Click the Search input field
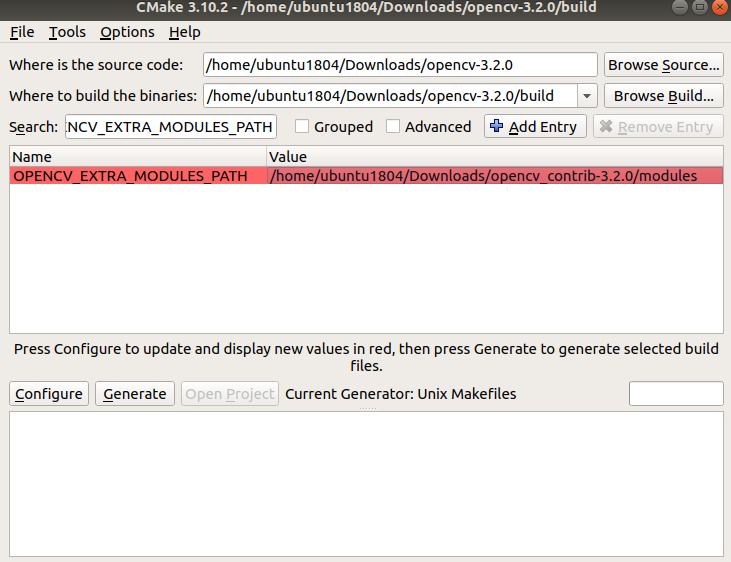Image resolution: width=731 pixels, height=562 pixels. coord(171,127)
